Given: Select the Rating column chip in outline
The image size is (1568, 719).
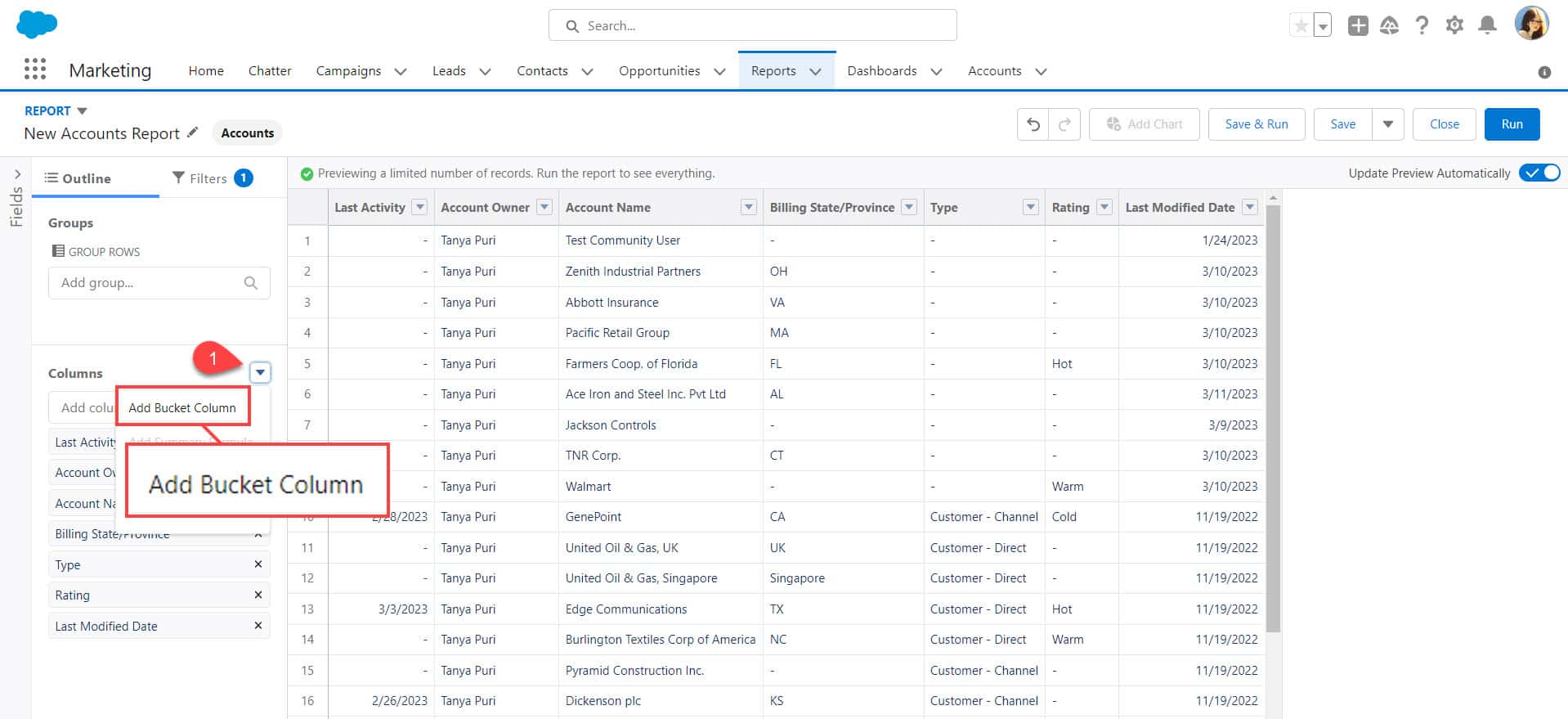Looking at the screenshot, I should coord(159,595).
